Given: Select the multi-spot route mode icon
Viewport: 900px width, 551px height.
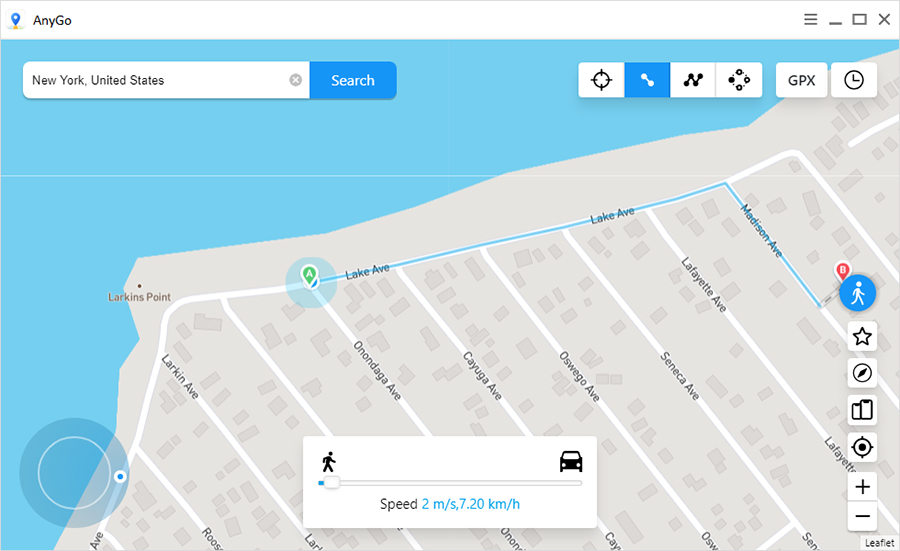Looking at the screenshot, I should [x=693, y=80].
